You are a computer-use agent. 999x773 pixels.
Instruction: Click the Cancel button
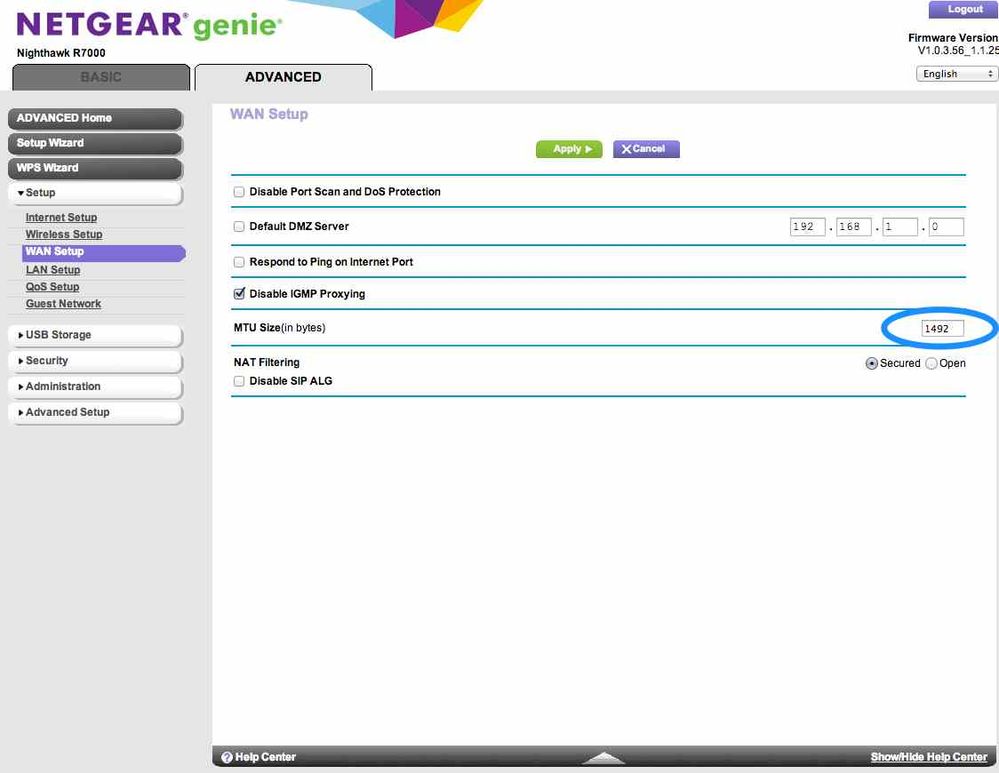646,149
